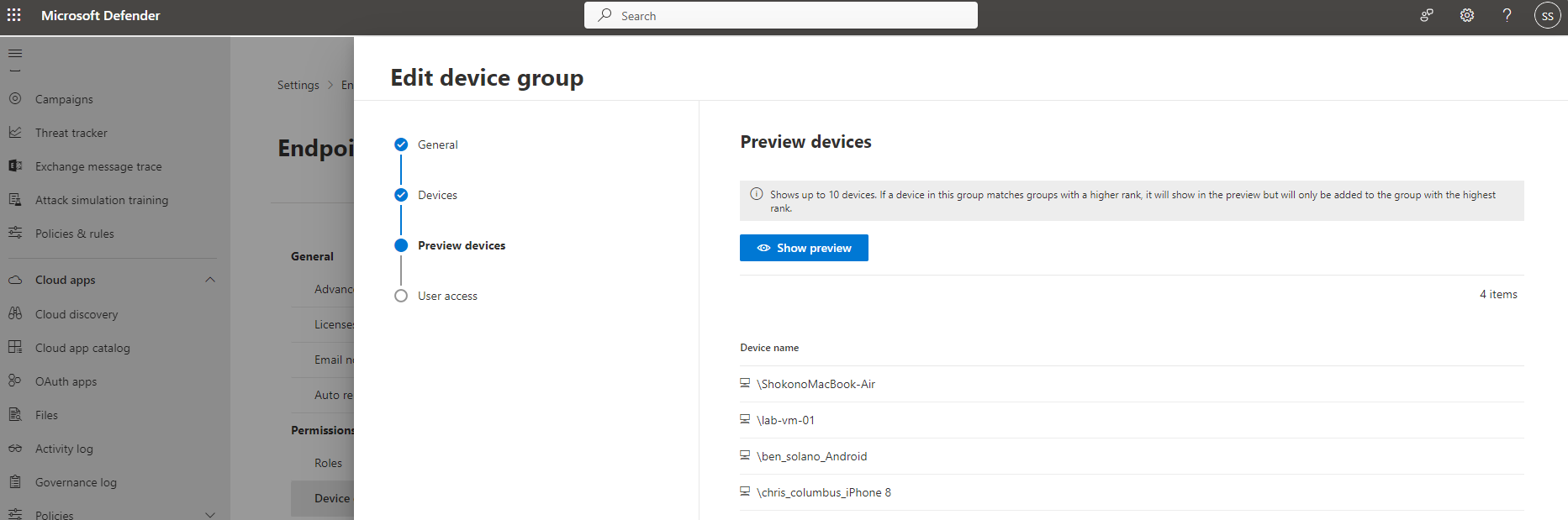Go to the User access wizard step
The width and height of the screenshot is (1568, 520).
(436, 296)
